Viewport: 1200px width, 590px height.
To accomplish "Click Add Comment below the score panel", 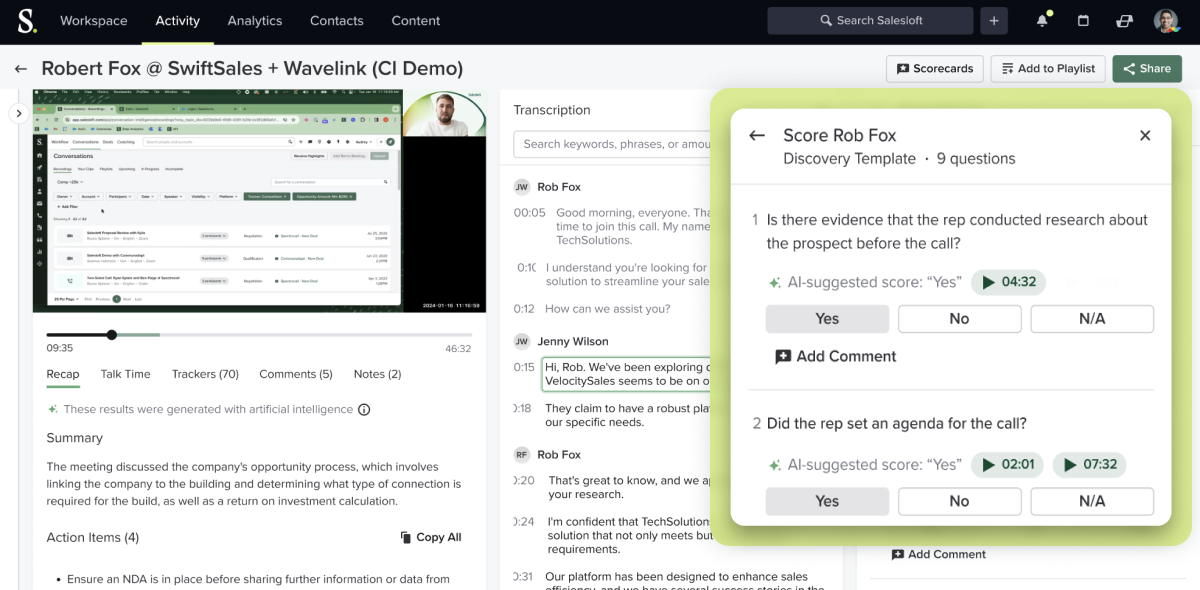I will pyautogui.click(x=938, y=554).
